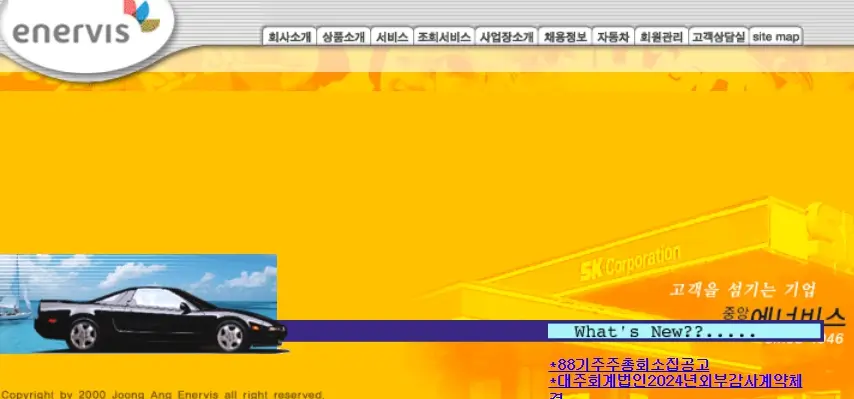Select the 채용정보 tab
Viewport: 854px width, 399px height.
click(x=565, y=36)
